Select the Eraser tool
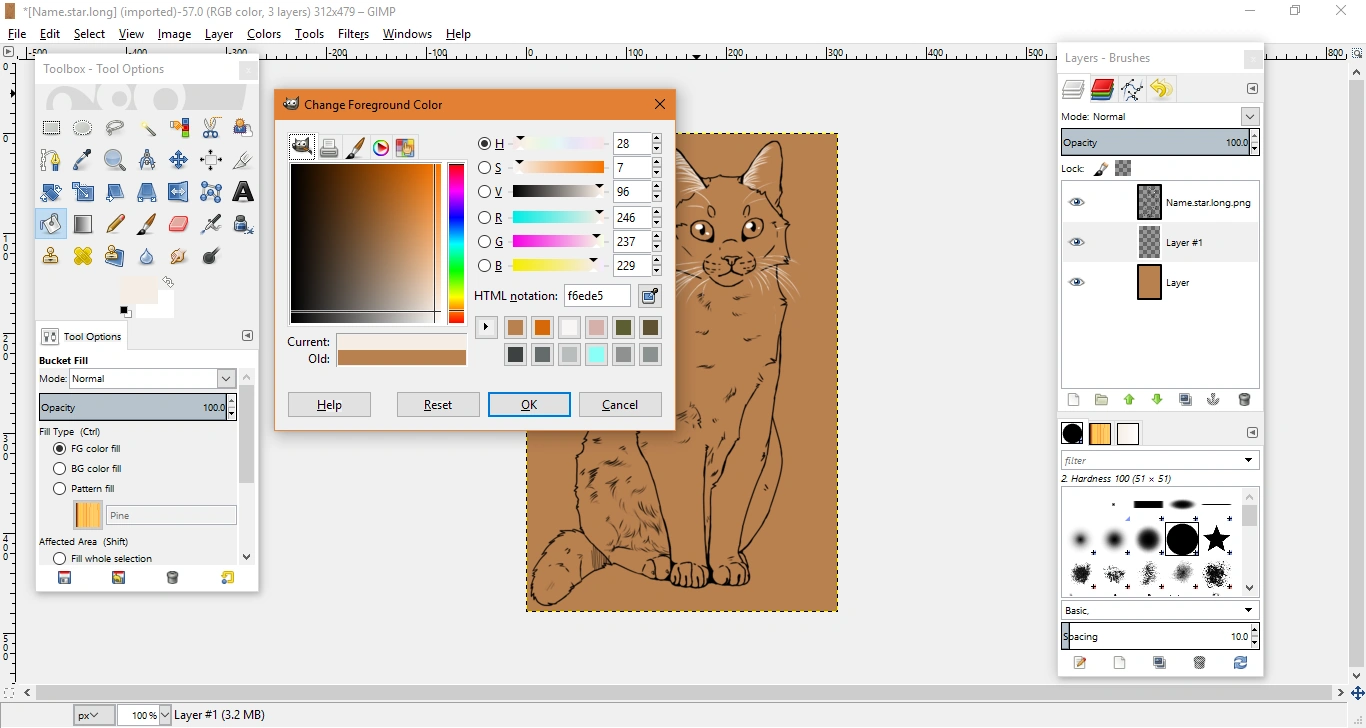 pos(179,224)
